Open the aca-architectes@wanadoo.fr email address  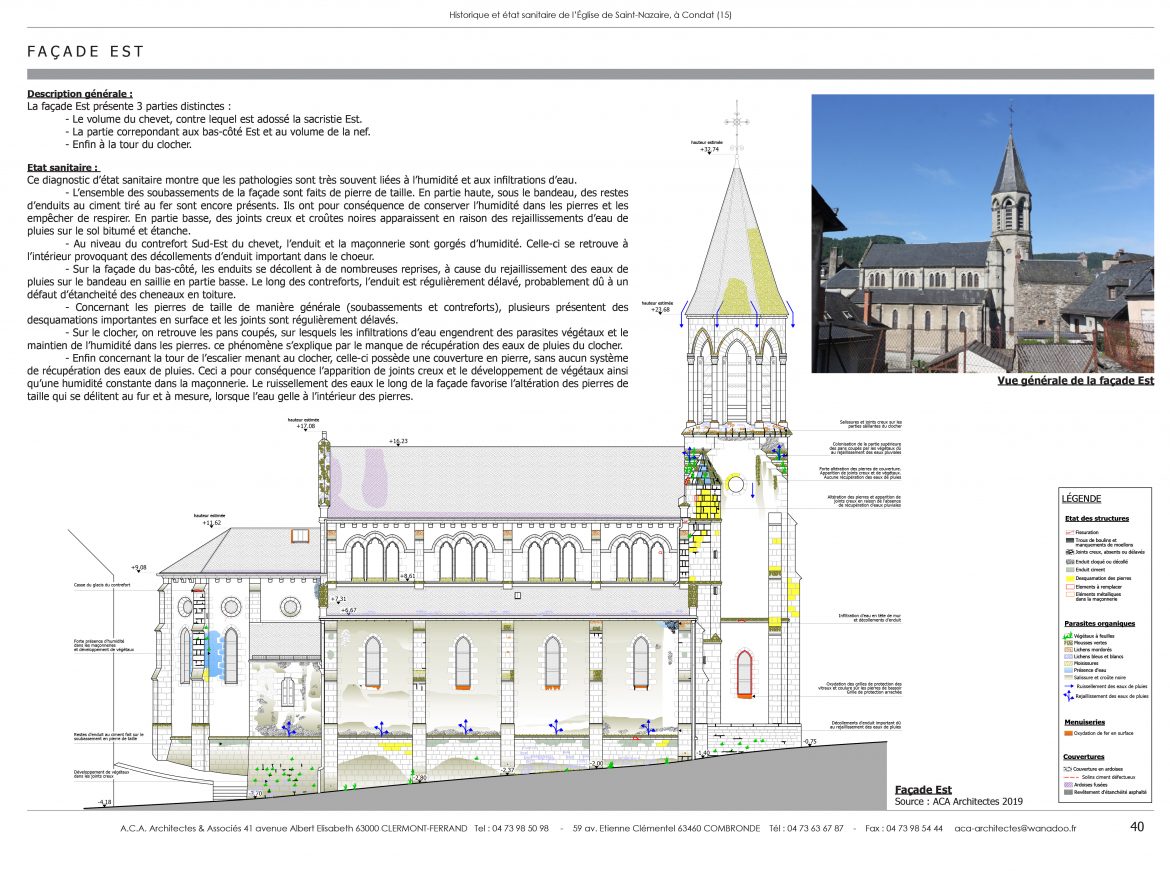click(1015, 828)
